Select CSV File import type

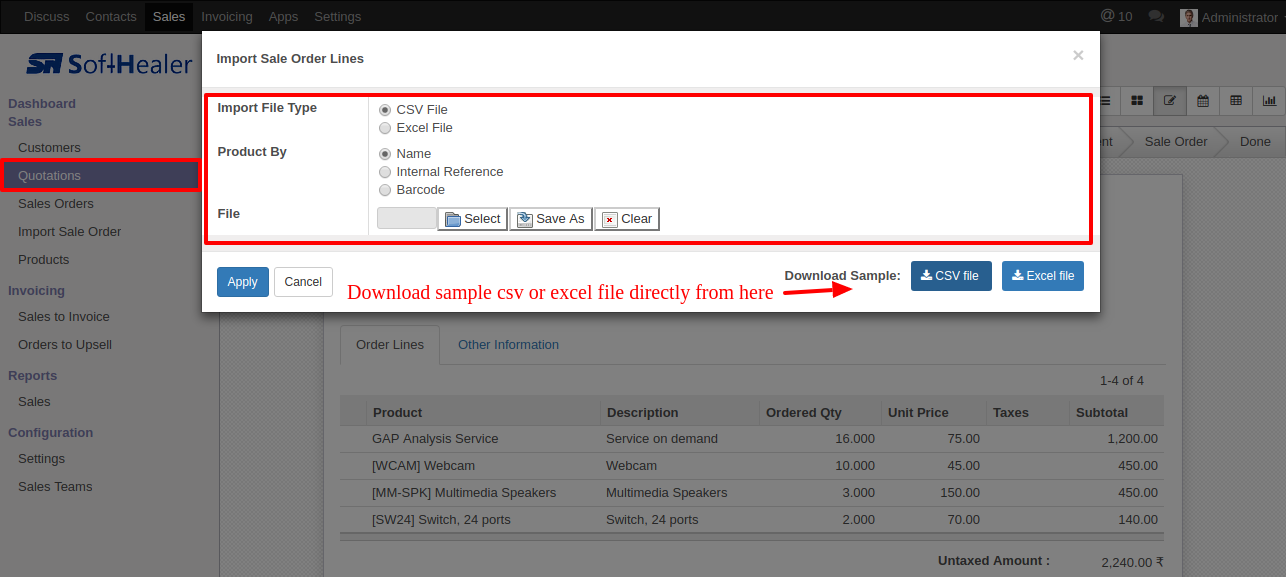point(385,110)
